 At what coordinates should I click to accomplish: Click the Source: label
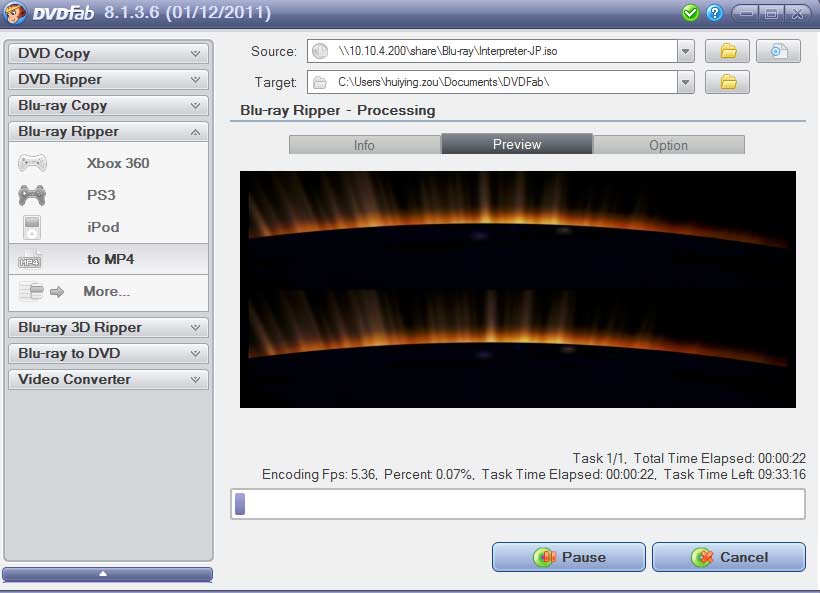(274, 51)
